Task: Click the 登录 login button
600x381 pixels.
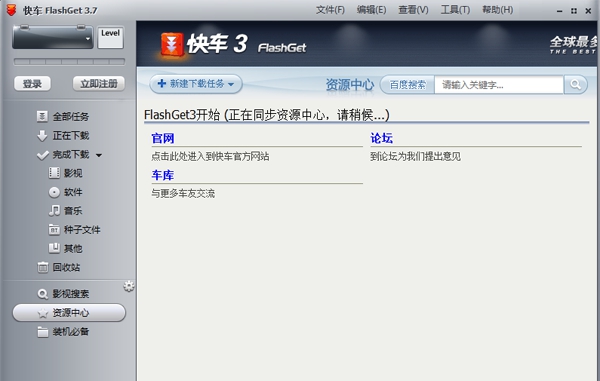Action: [x=32, y=84]
